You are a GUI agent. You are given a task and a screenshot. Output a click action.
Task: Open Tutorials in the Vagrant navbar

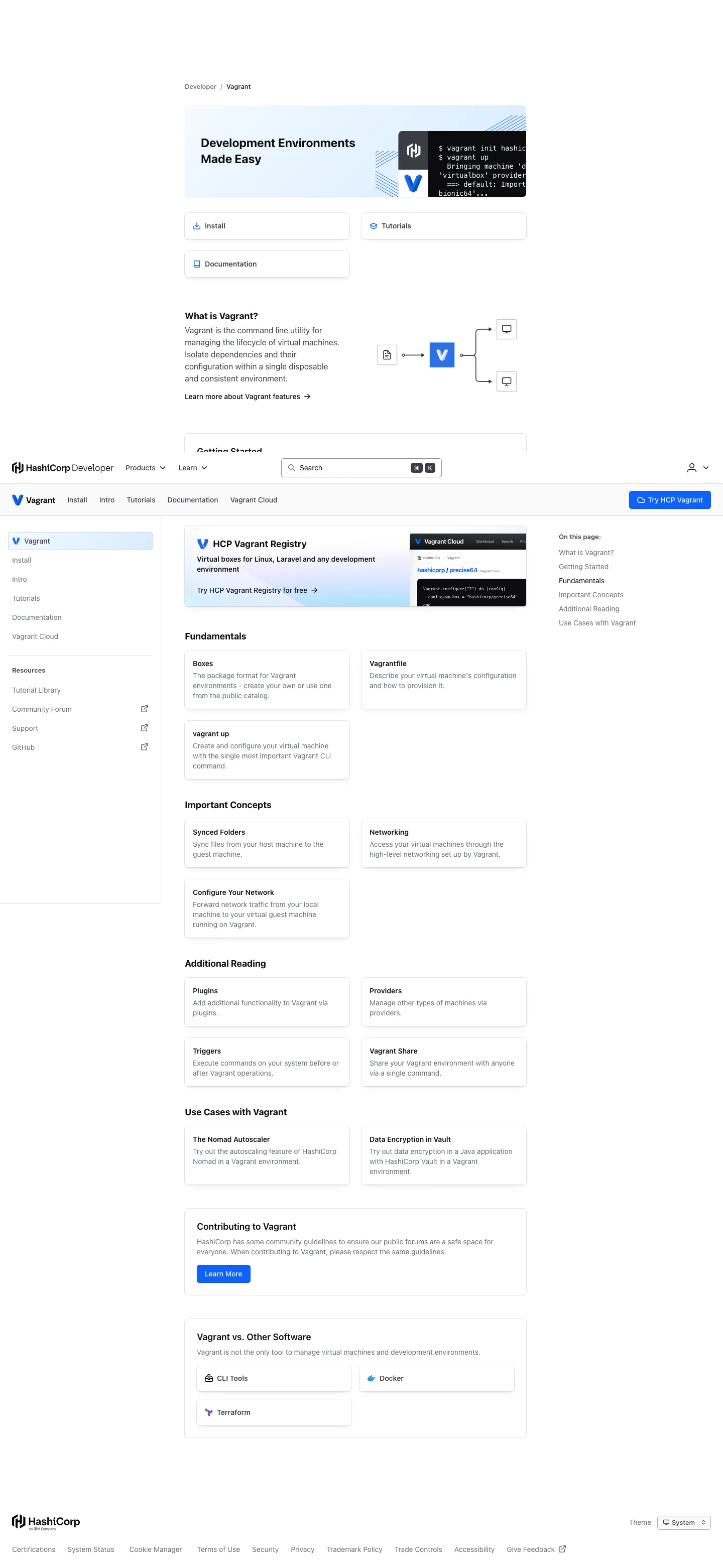coord(141,500)
